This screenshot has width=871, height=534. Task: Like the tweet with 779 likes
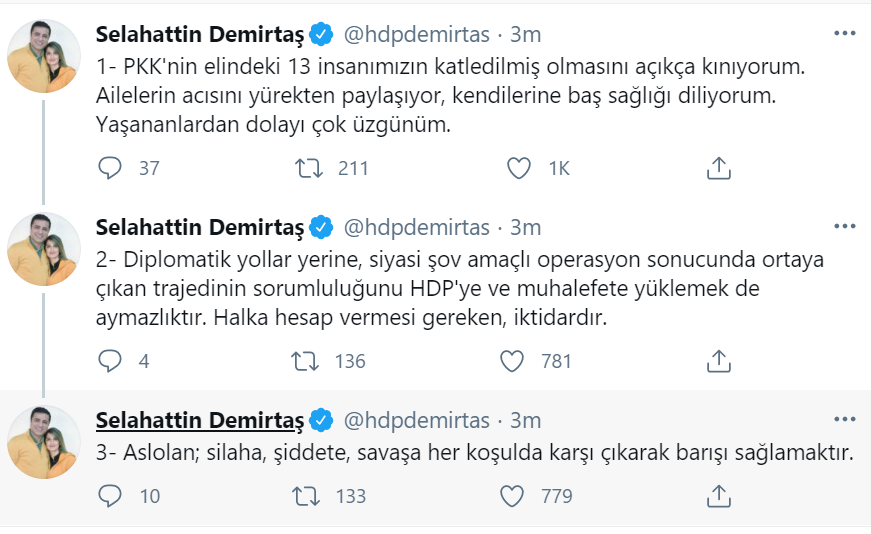pos(512,495)
